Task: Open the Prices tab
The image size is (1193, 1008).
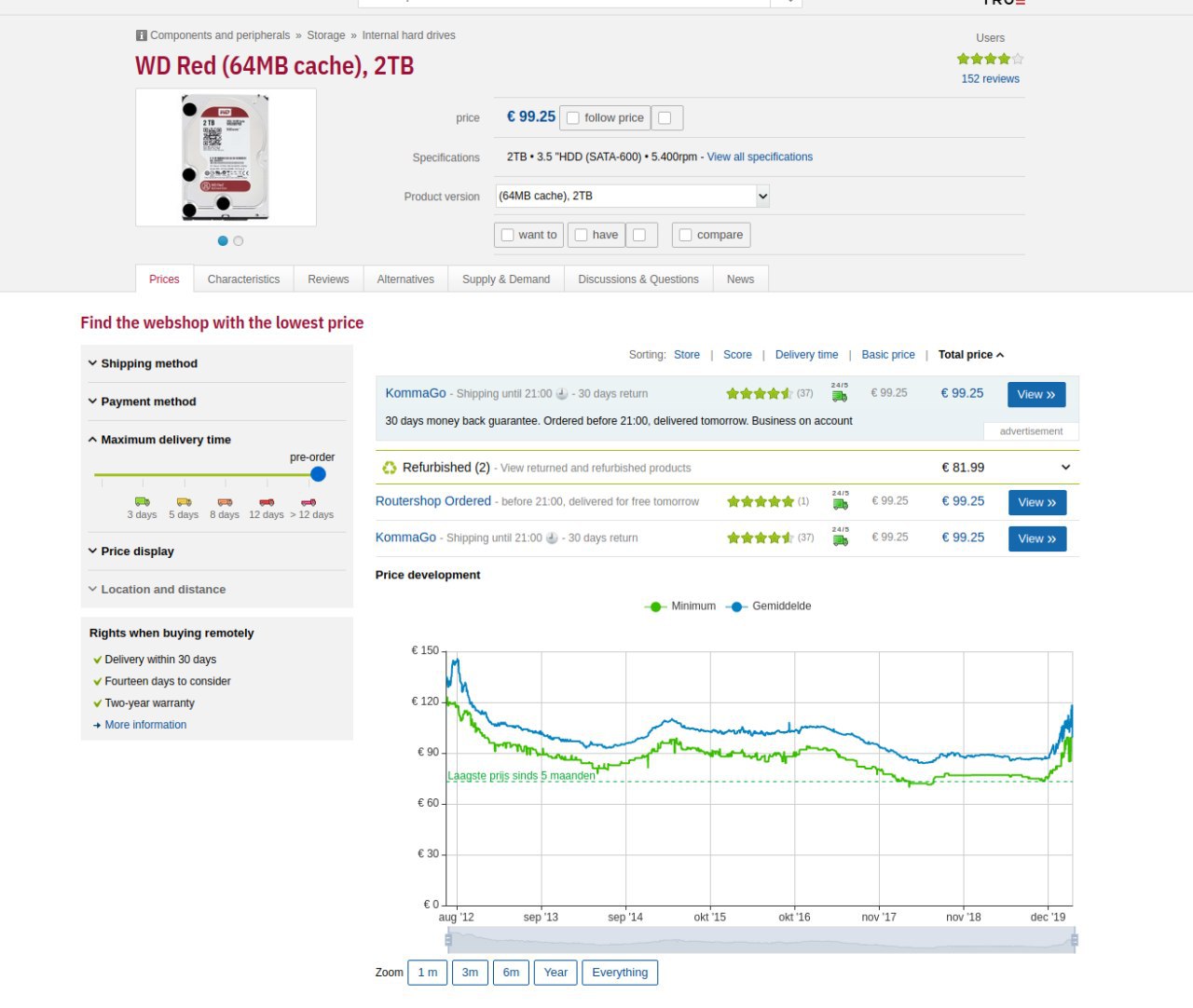Action: 164,279
